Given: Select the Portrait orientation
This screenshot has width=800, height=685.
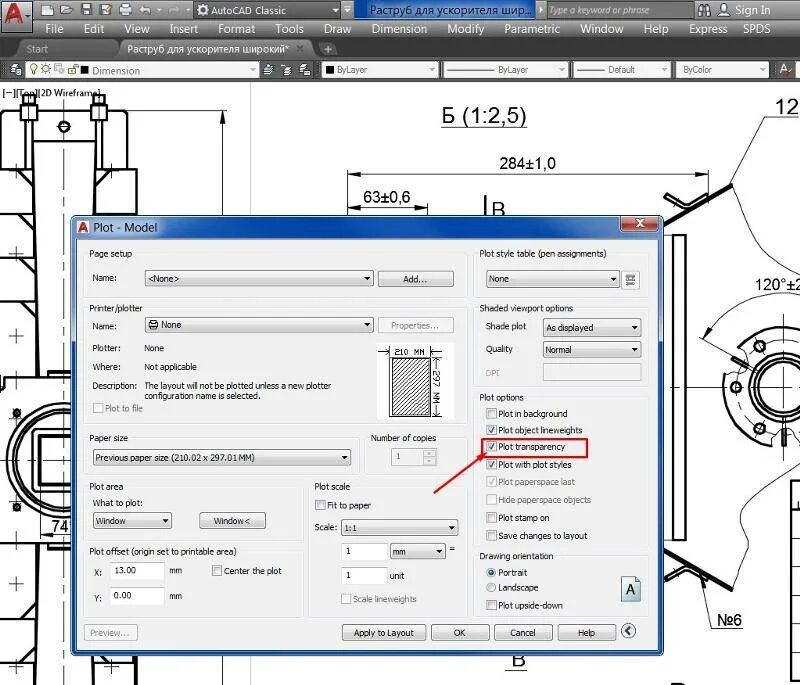Looking at the screenshot, I should (x=491, y=572).
